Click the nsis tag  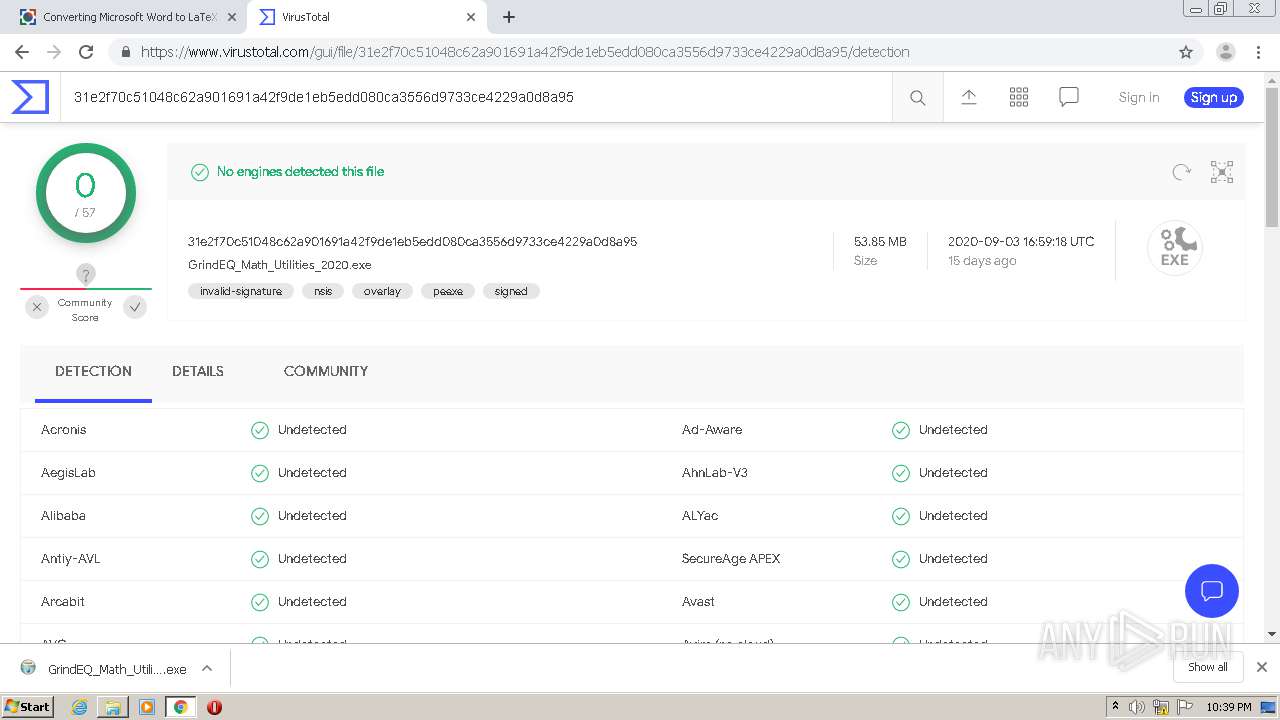323,291
